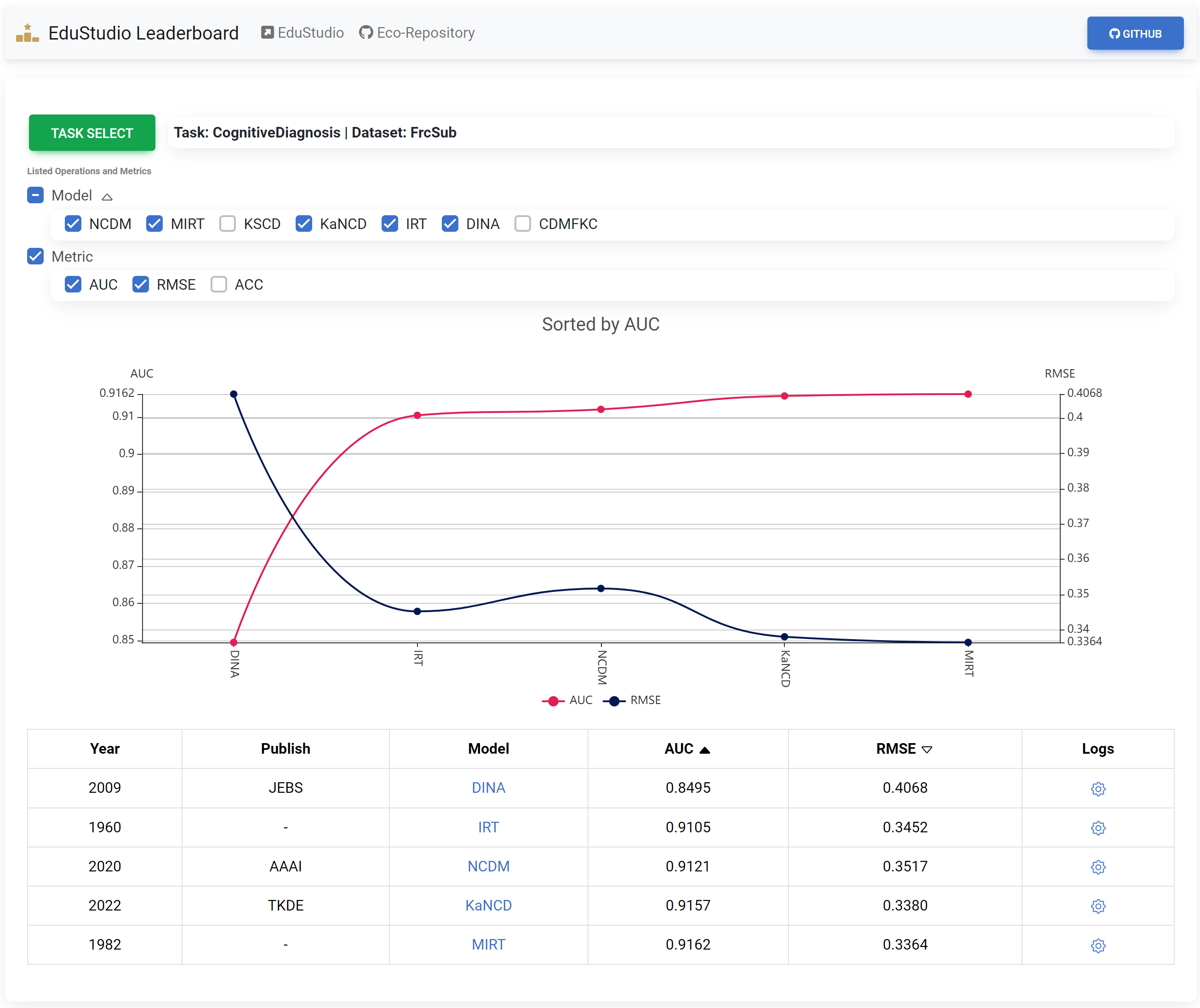This screenshot has width=1200, height=1008.
Task: Collapse the Model section triangle
Action: pos(107,196)
